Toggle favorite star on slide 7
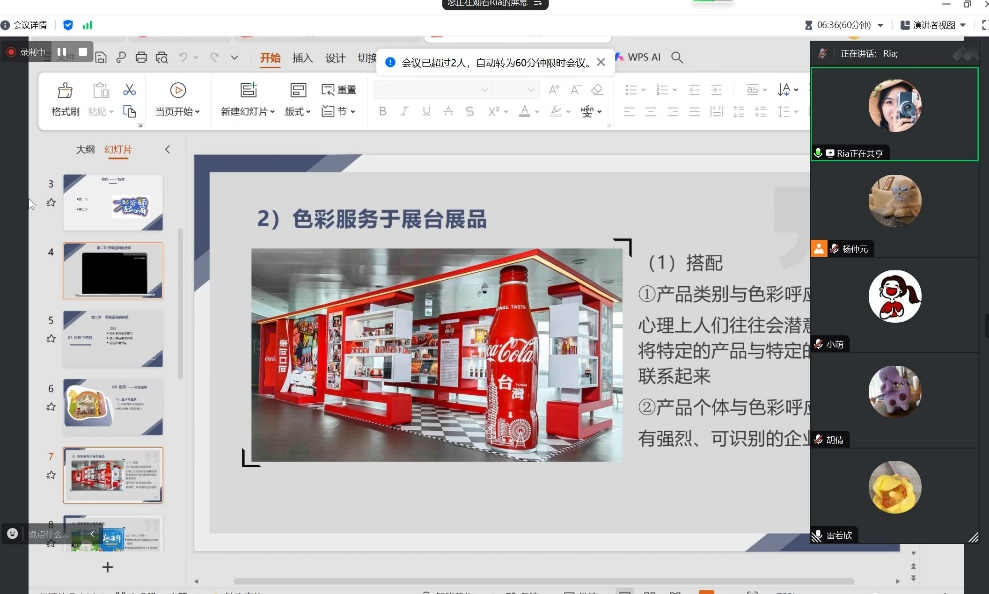Viewport: 989px width, 594px height. (51, 475)
